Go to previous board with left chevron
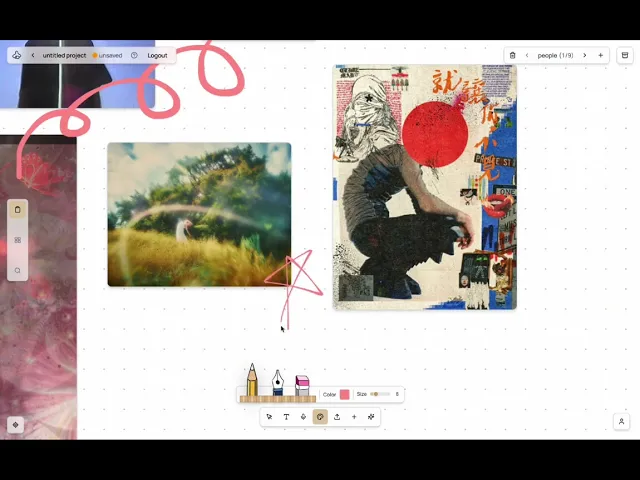The image size is (640, 480). click(527, 55)
